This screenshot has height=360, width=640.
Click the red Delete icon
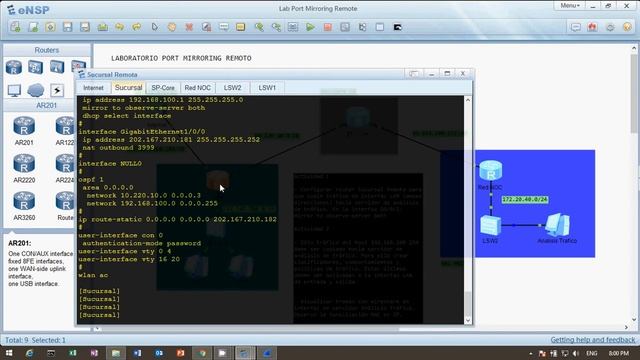(189, 27)
